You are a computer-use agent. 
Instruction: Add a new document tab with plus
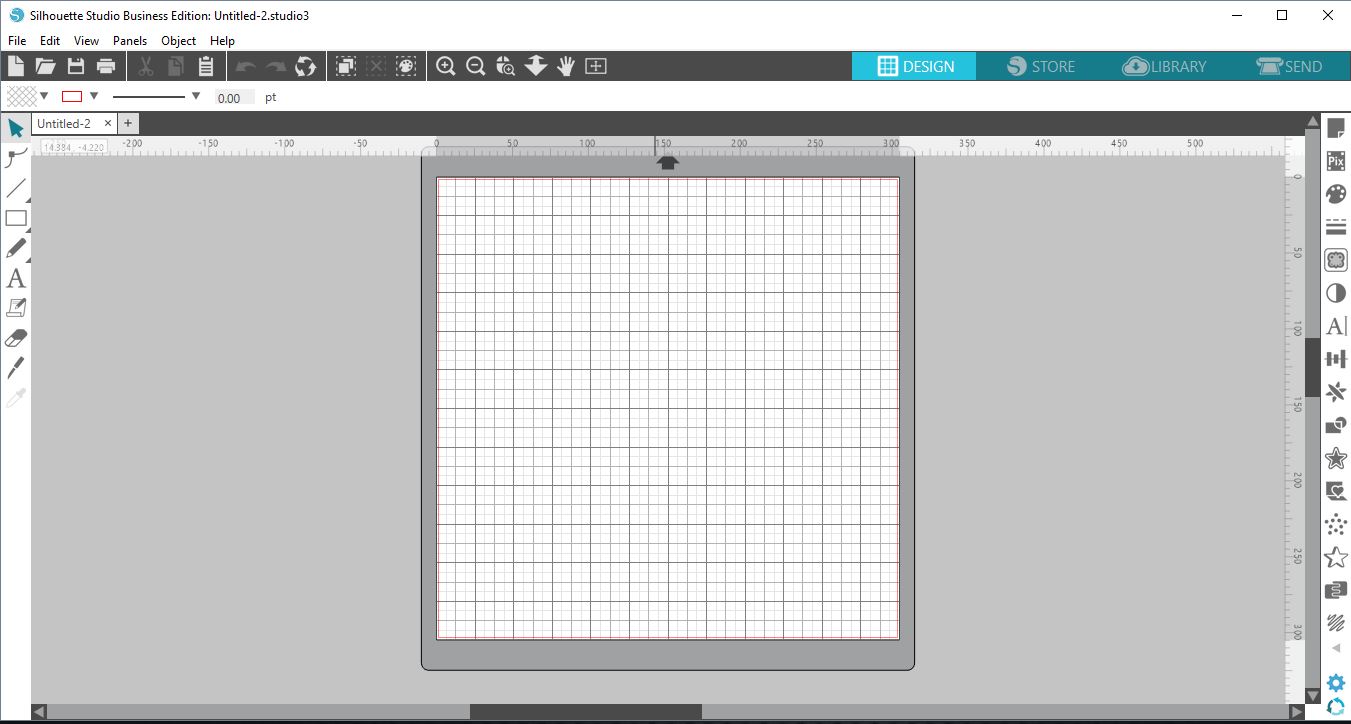(x=128, y=124)
